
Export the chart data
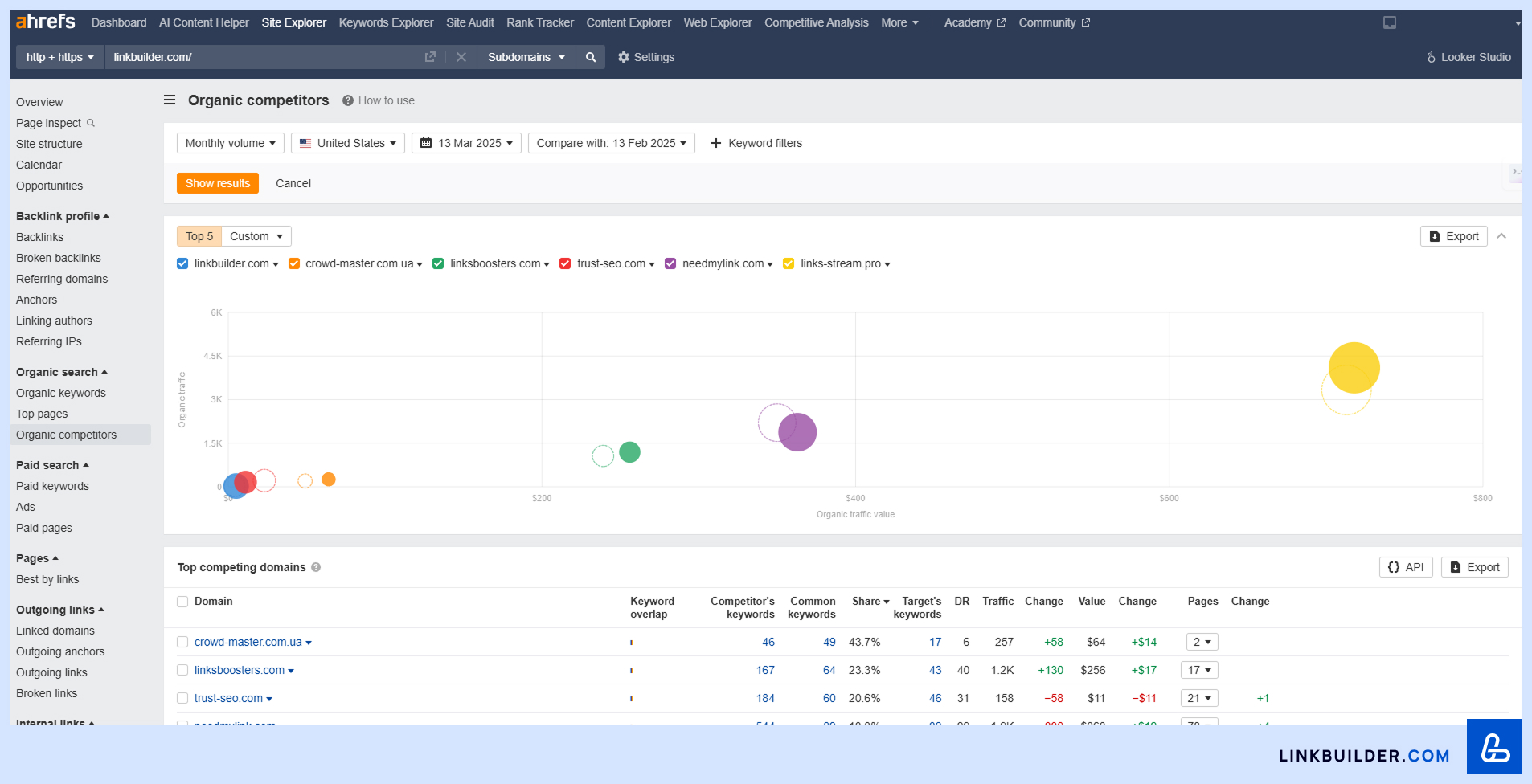[1454, 236]
